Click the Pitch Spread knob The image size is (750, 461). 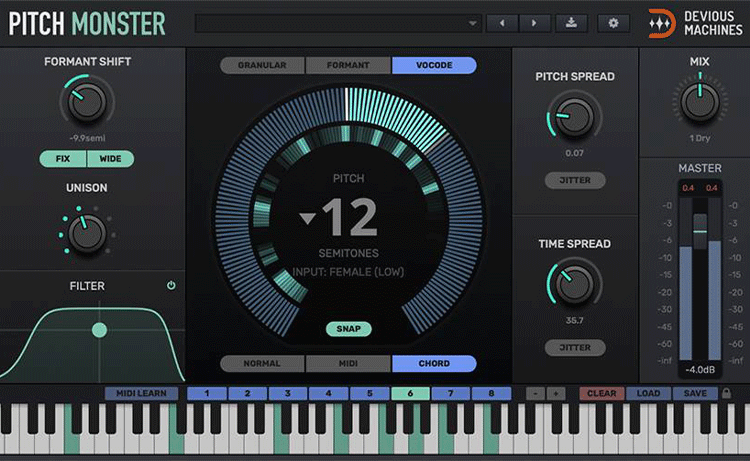[x=574, y=117]
